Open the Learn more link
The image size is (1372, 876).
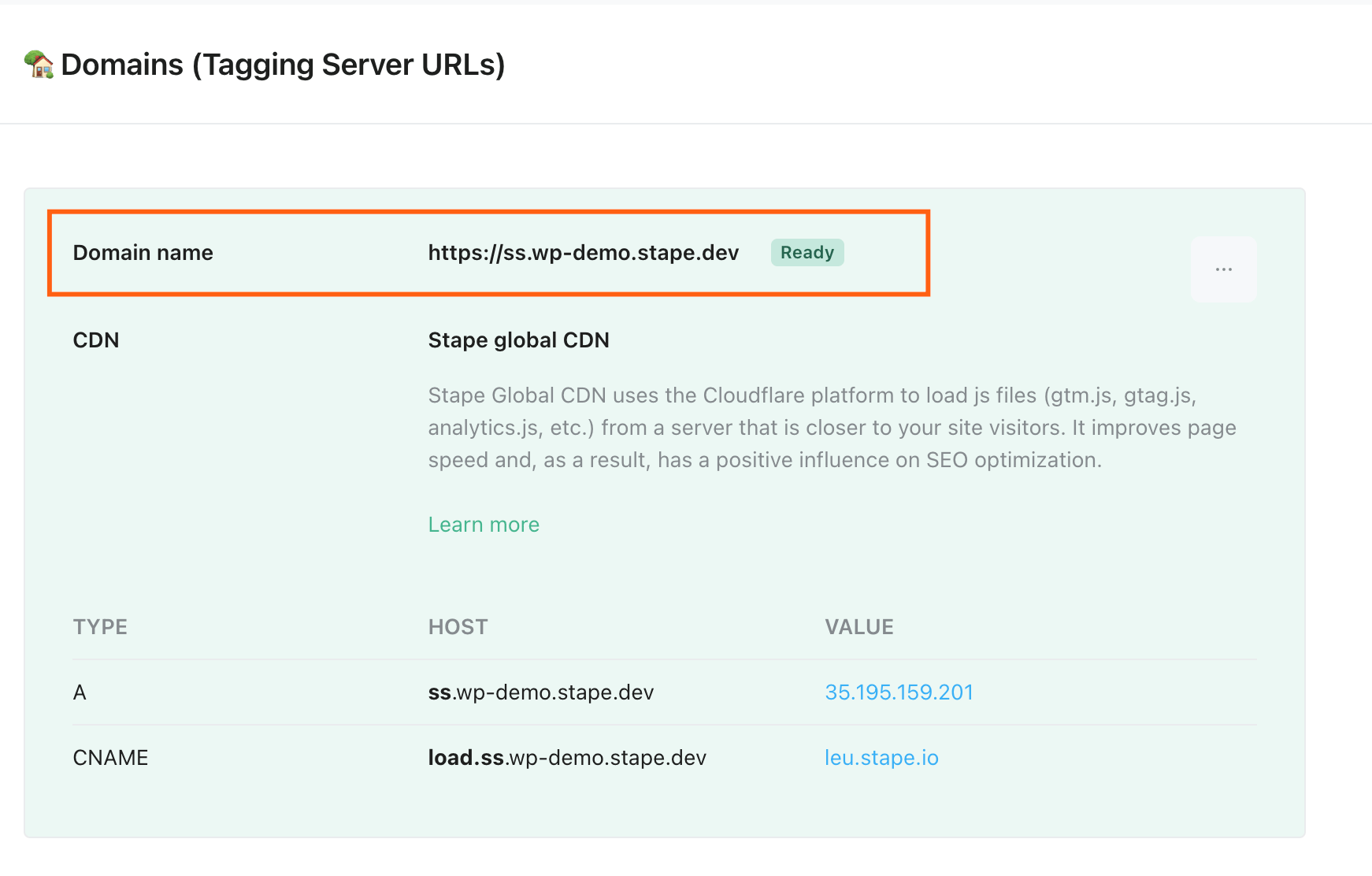[484, 525]
